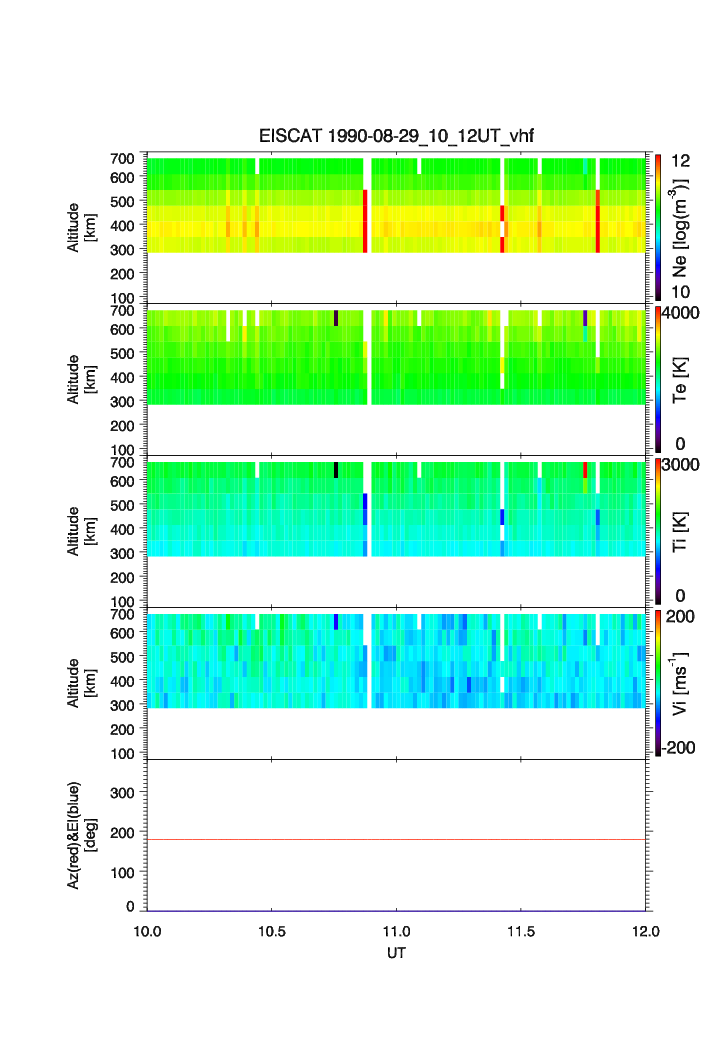This screenshot has height=1063, width=708.
Task: Click the 10.0 tick on UT axis
Action: (147, 931)
